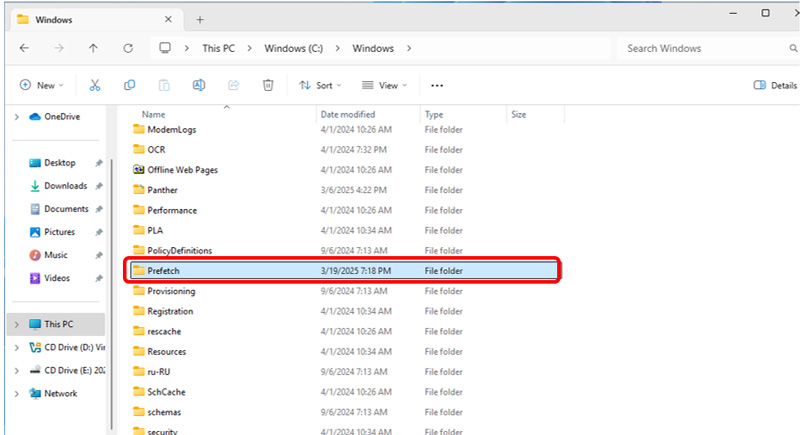Screen dimensions: 800x435
Task: Expand the Network tree node
Action: point(16,394)
